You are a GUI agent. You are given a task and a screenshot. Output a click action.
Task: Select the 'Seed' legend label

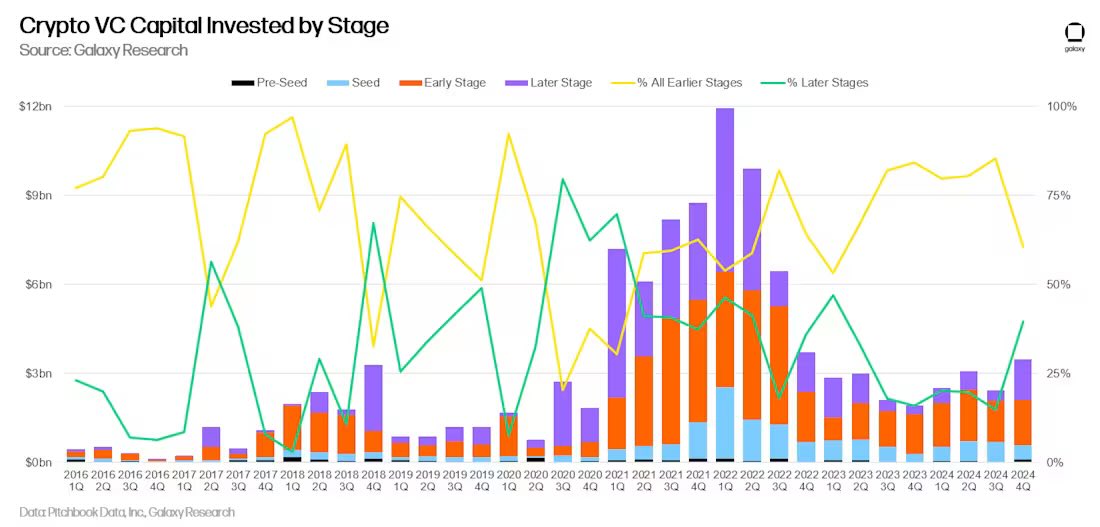pos(366,83)
